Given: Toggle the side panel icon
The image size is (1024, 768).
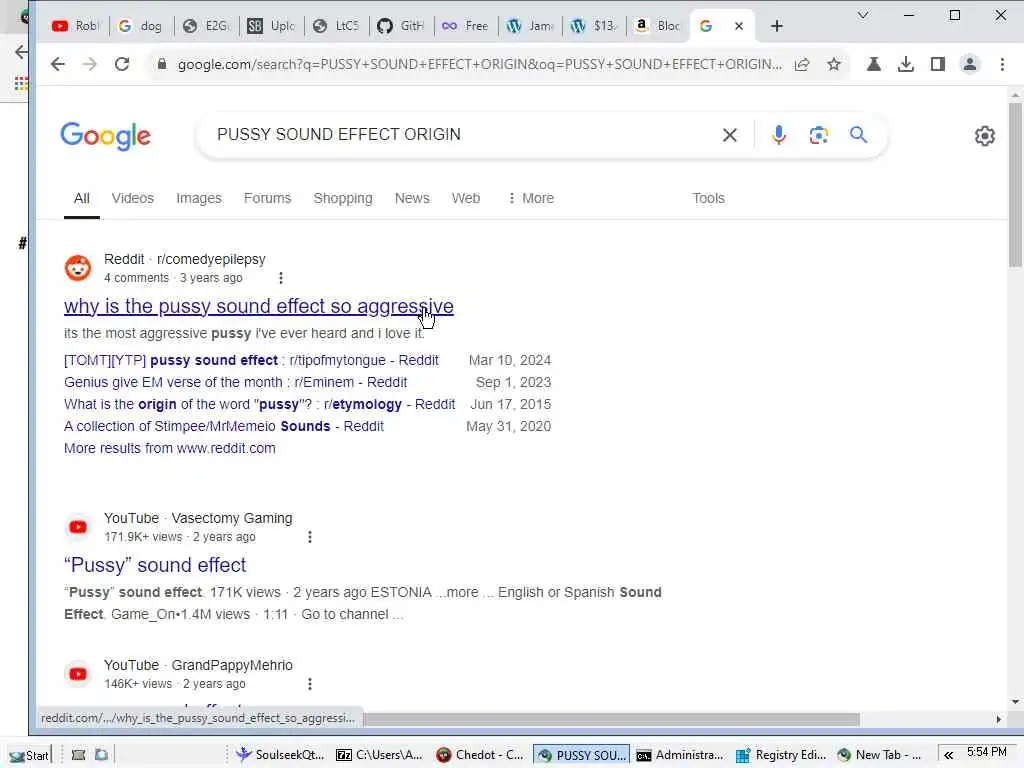Looking at the screenshot, I should coord(938,64).
